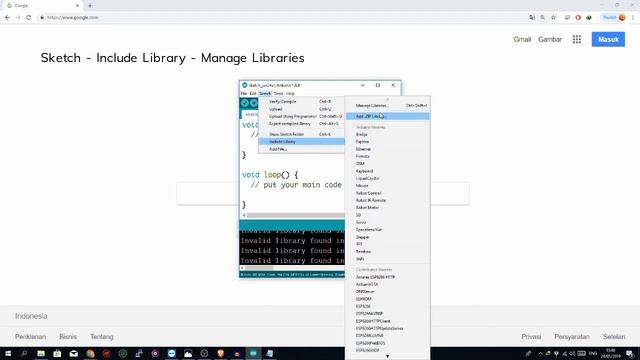Open Persyaratan footer link
Image resolution: width=640 pixels, height=360 pixels.
coord(571,337)
